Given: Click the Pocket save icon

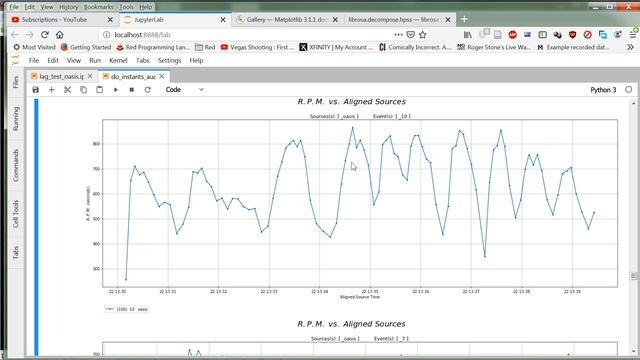Looking at the screenshot, I should point(411,35).
